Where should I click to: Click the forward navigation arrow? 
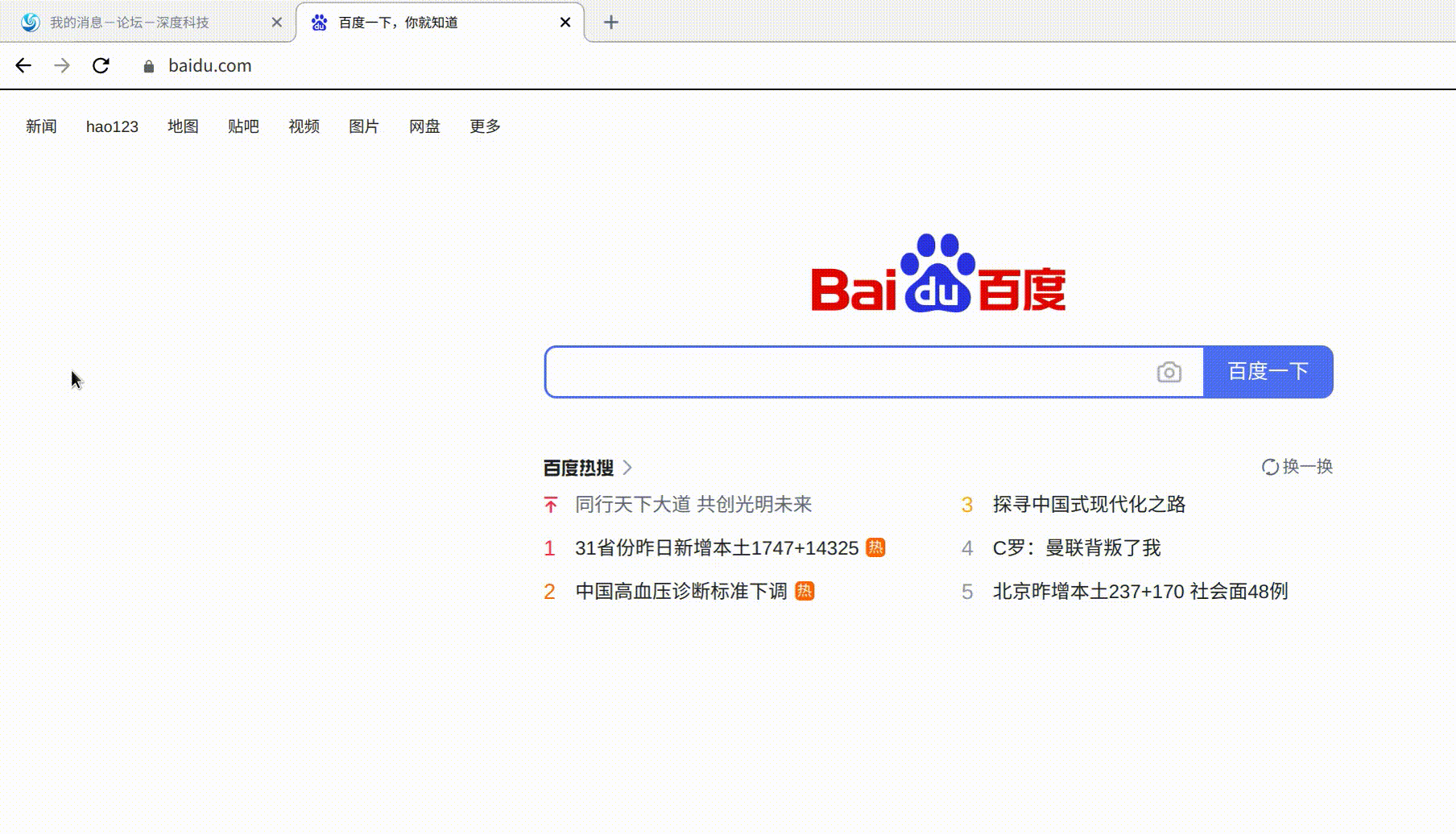[62, 65]
